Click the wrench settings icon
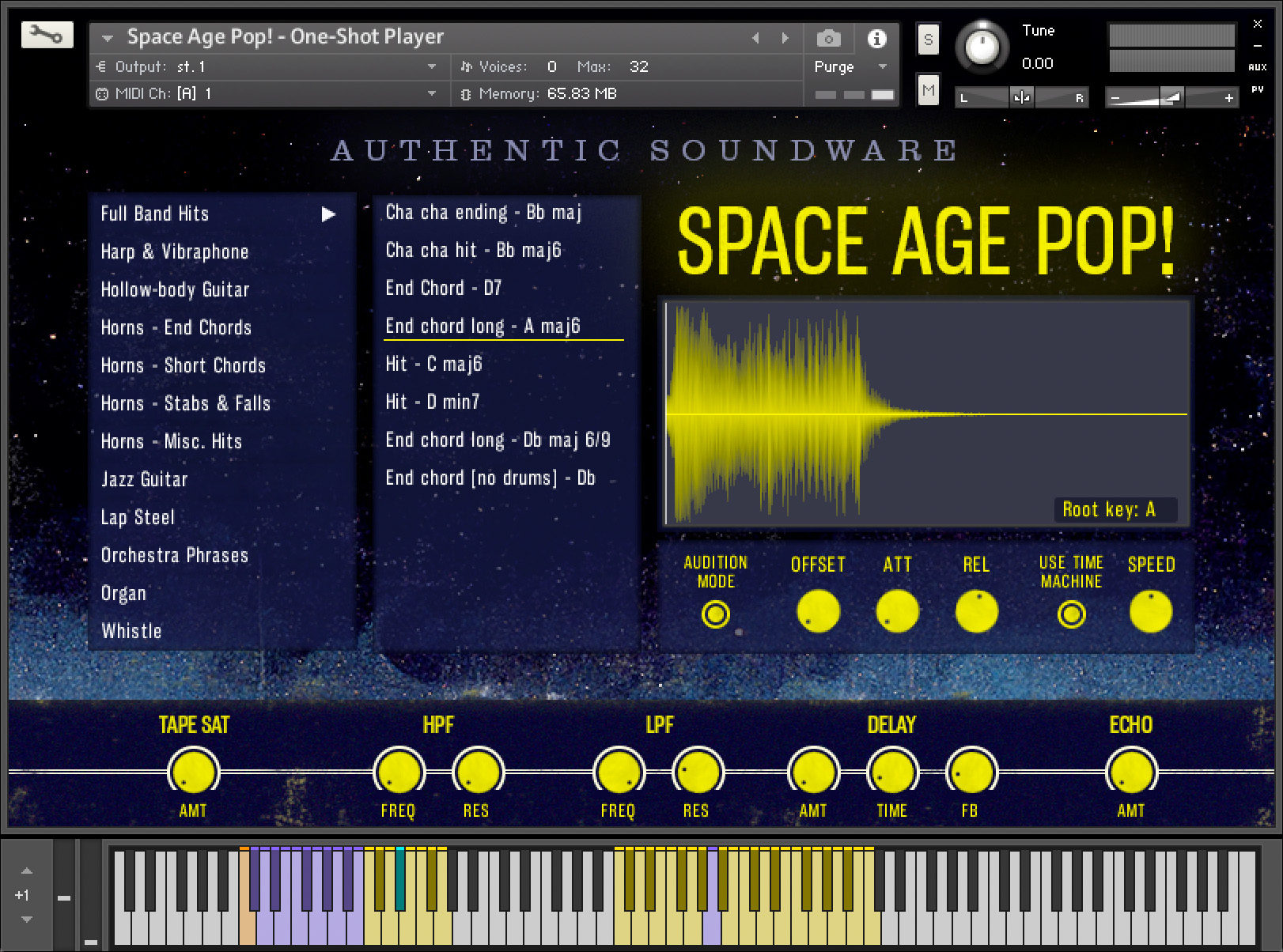The height and width of the screenshot is (952, 1283). (47, 35)
